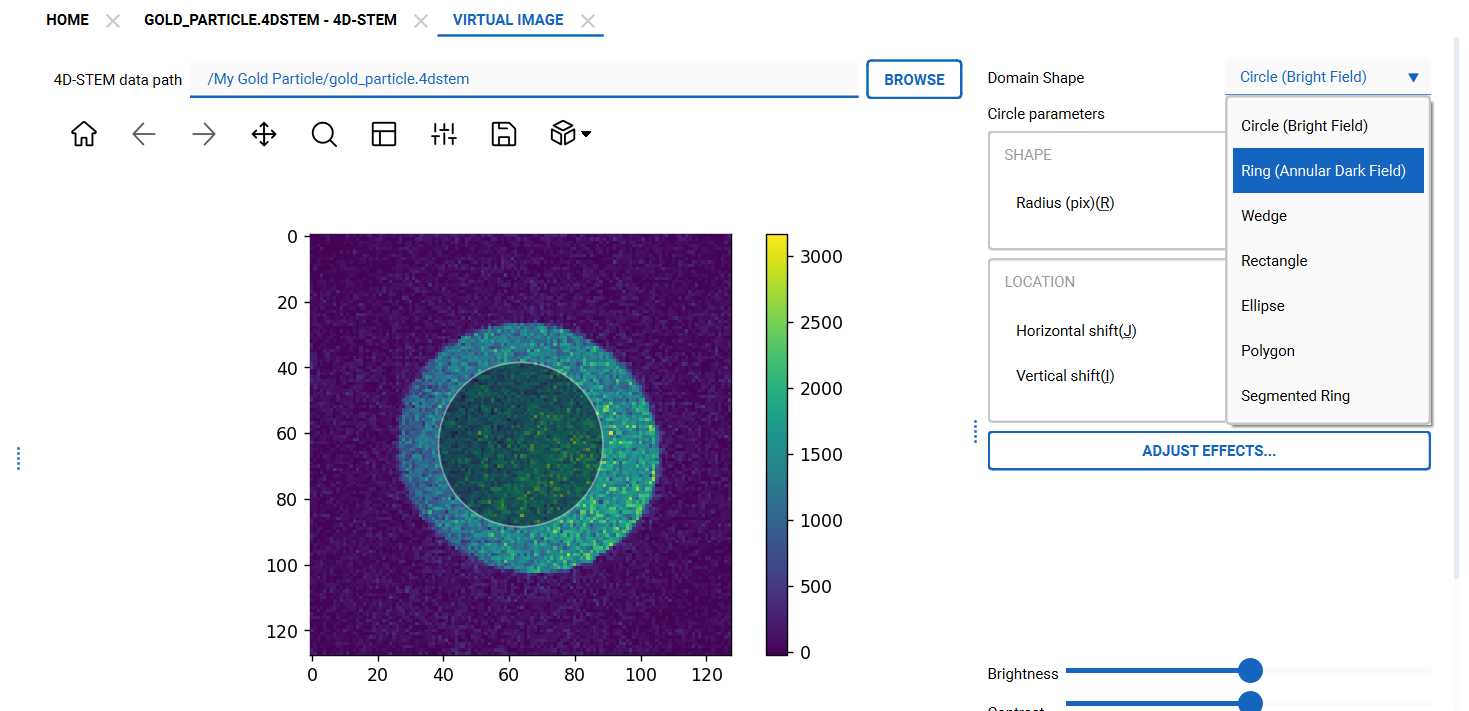
Task: Close the HOME tab
Action: click(x=113, y=21)
